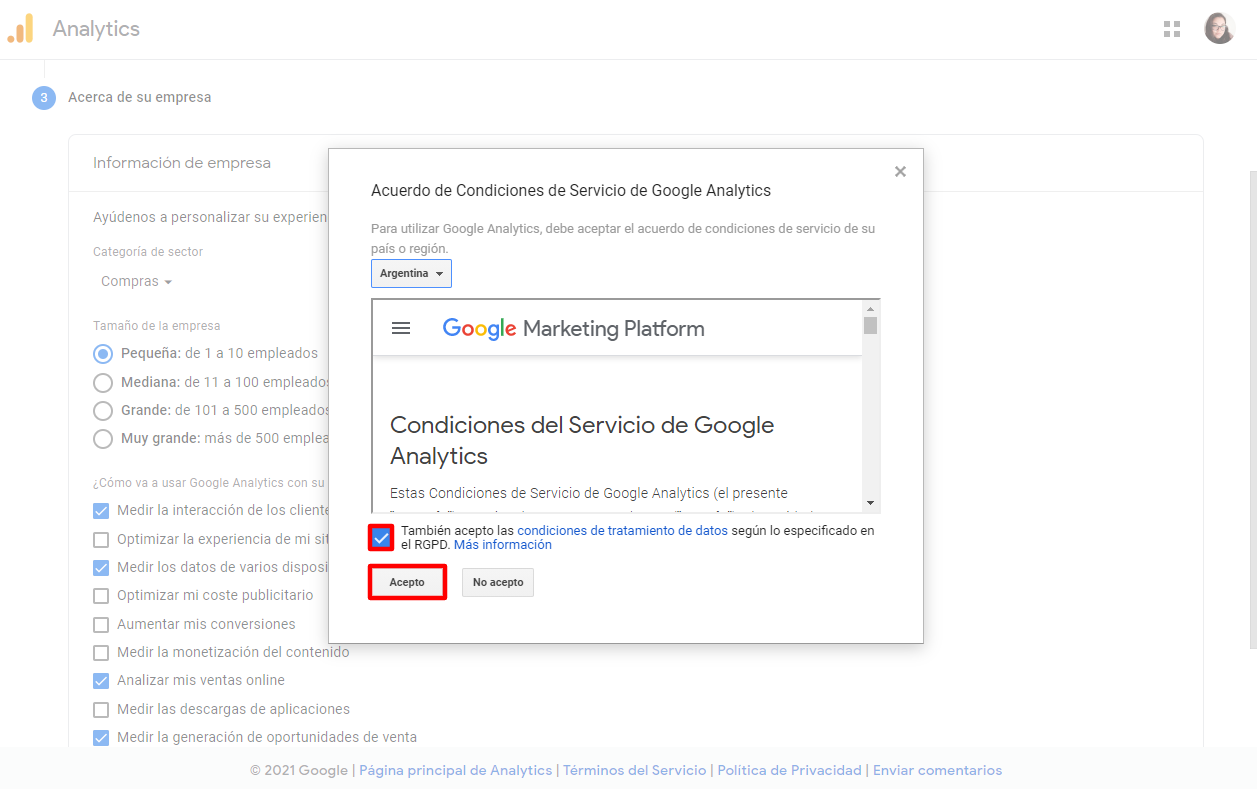Check Optimizar mi coste publicitario
1257x789 pixels.
[101, 595]
